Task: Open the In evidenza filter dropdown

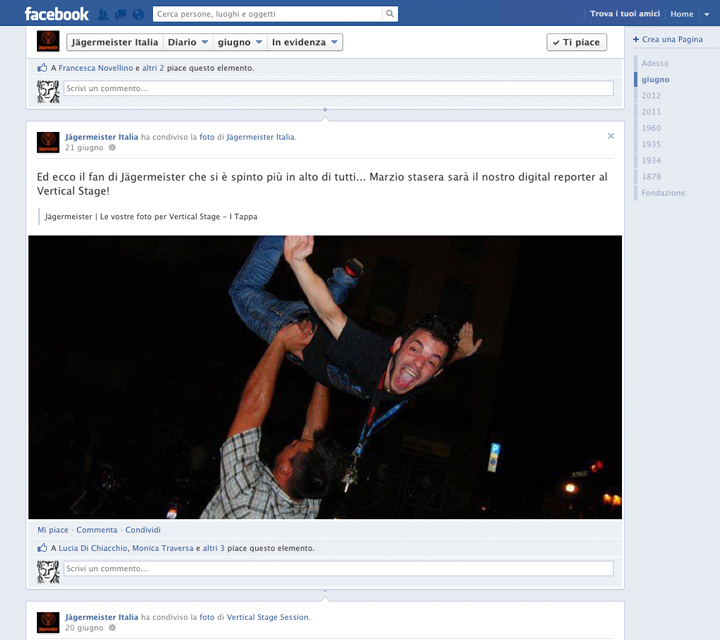Action: click(x=306, y=42)
